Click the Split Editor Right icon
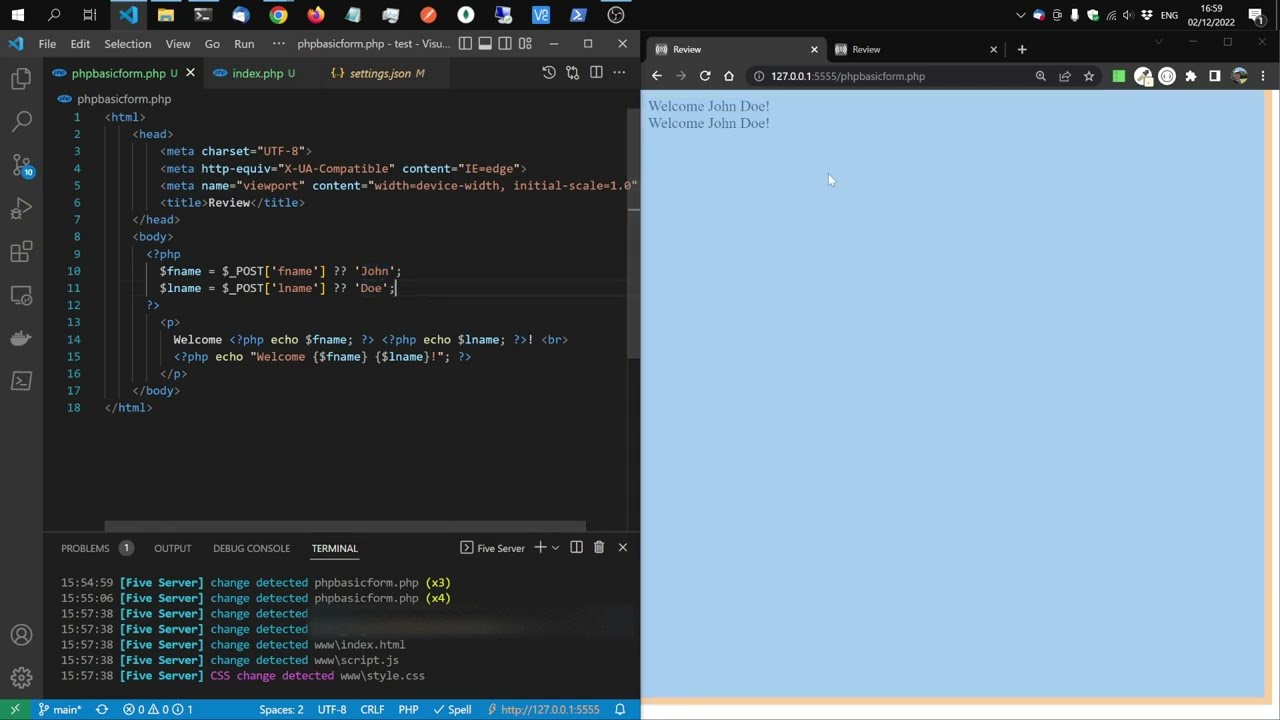Screen dimensions: 1280x720 click(x=596, y=73)
